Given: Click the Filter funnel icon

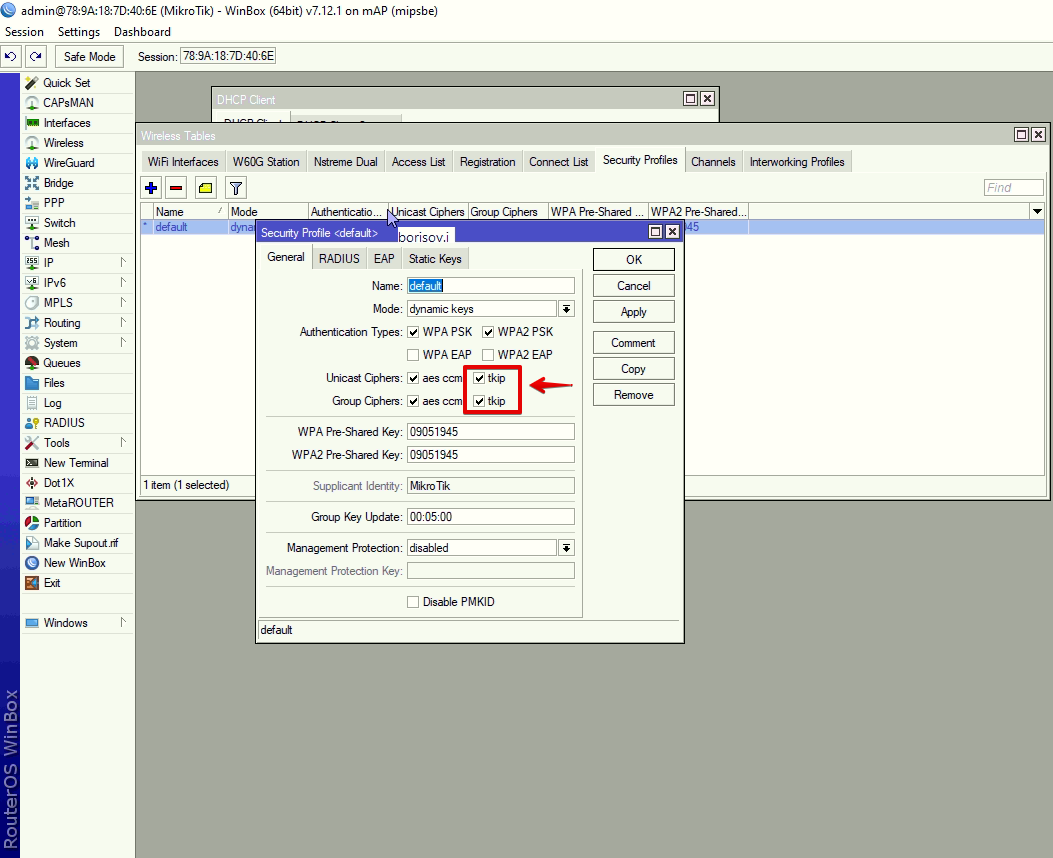Looking at the screenshot, I should (235, 187).
